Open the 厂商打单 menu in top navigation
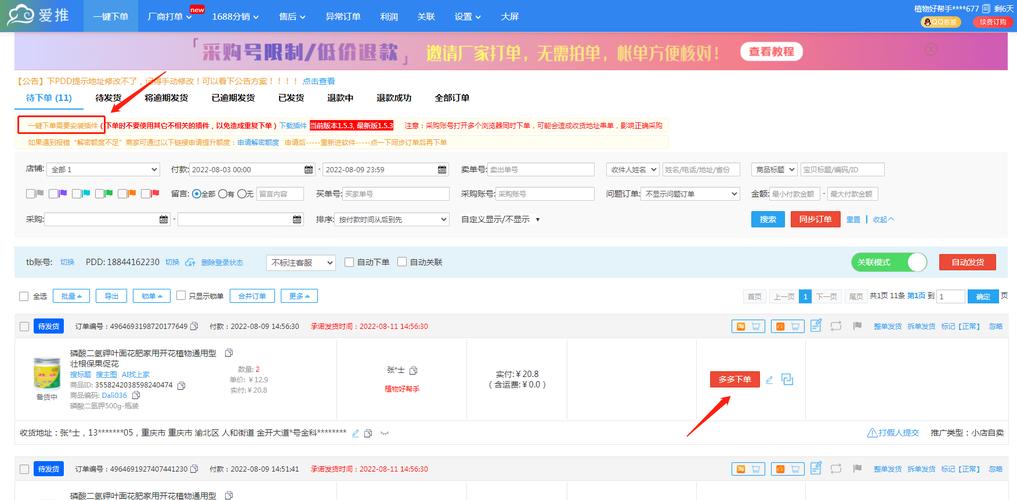 [170, 17]
